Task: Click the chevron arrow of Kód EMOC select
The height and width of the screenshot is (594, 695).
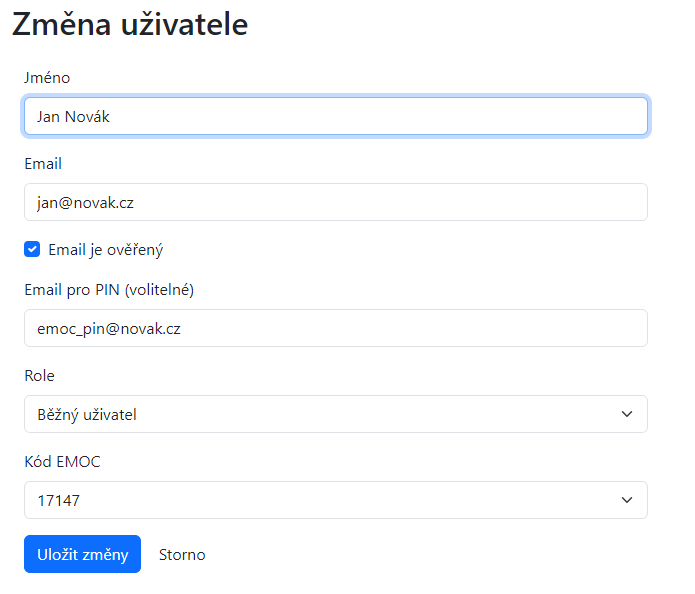Action: click(627, 500)
